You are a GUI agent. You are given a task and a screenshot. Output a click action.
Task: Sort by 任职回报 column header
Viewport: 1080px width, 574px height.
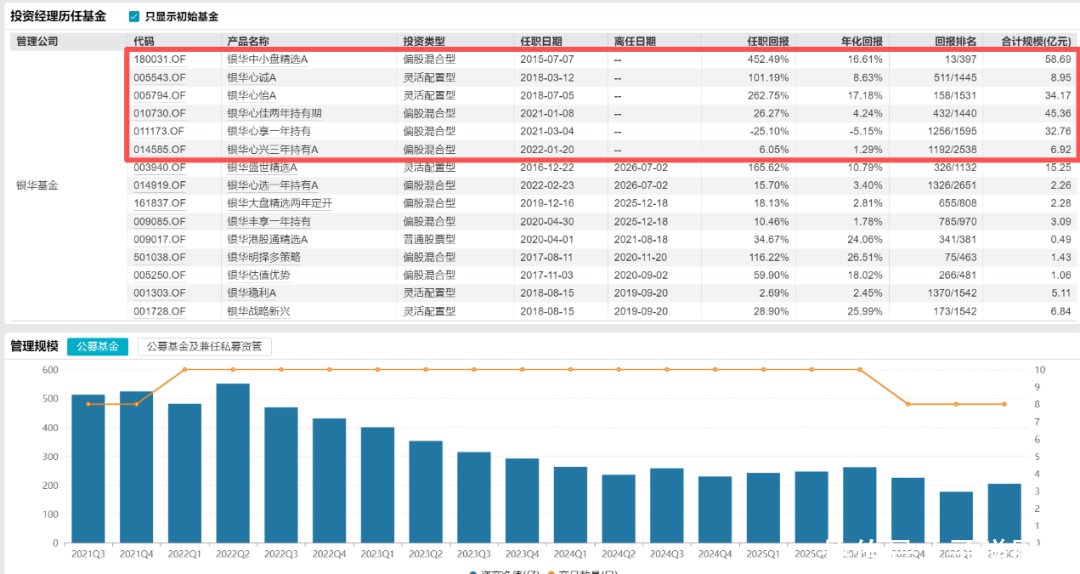768,41
